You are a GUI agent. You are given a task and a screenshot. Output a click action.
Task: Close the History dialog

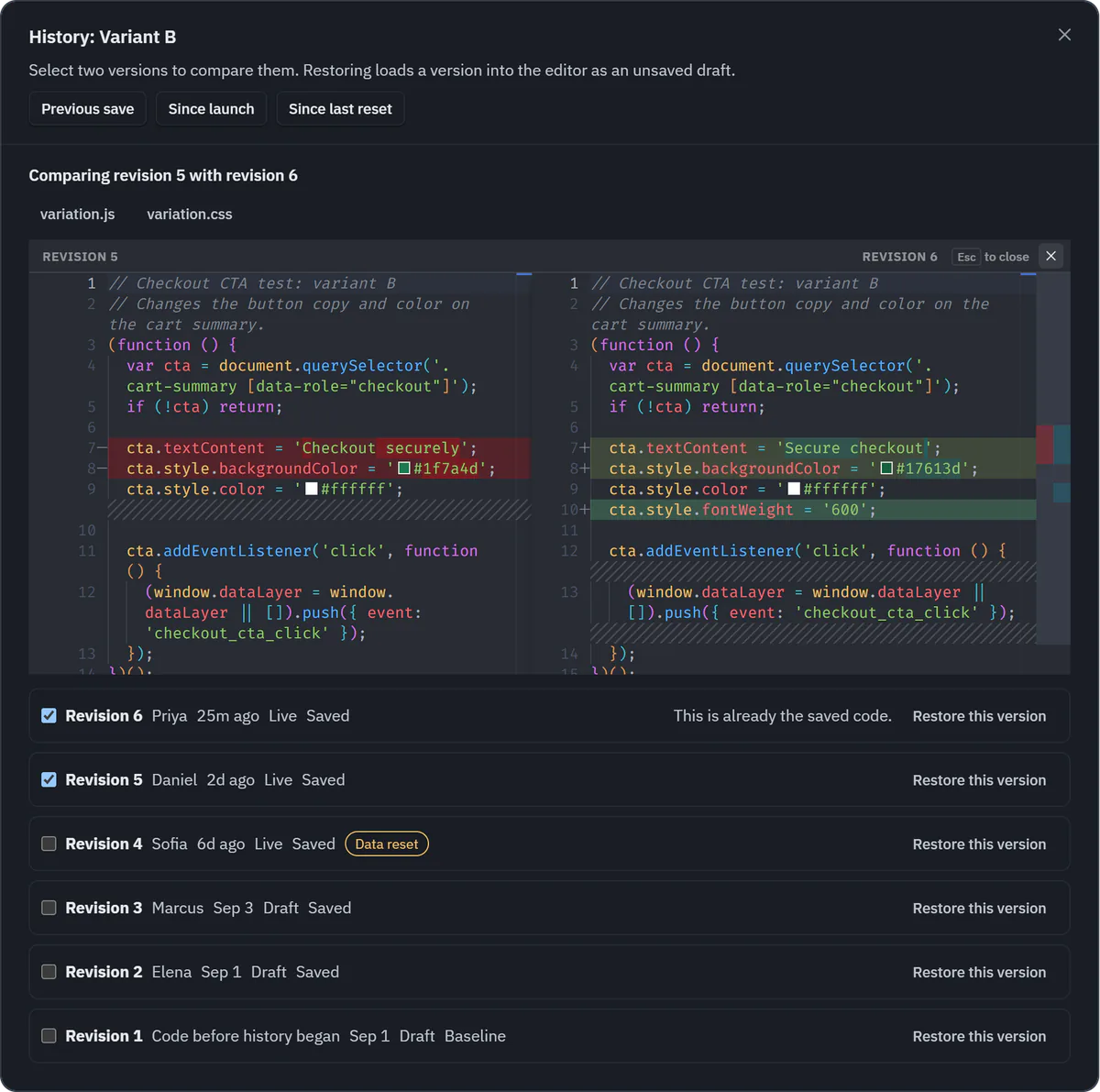[1064, 35]
